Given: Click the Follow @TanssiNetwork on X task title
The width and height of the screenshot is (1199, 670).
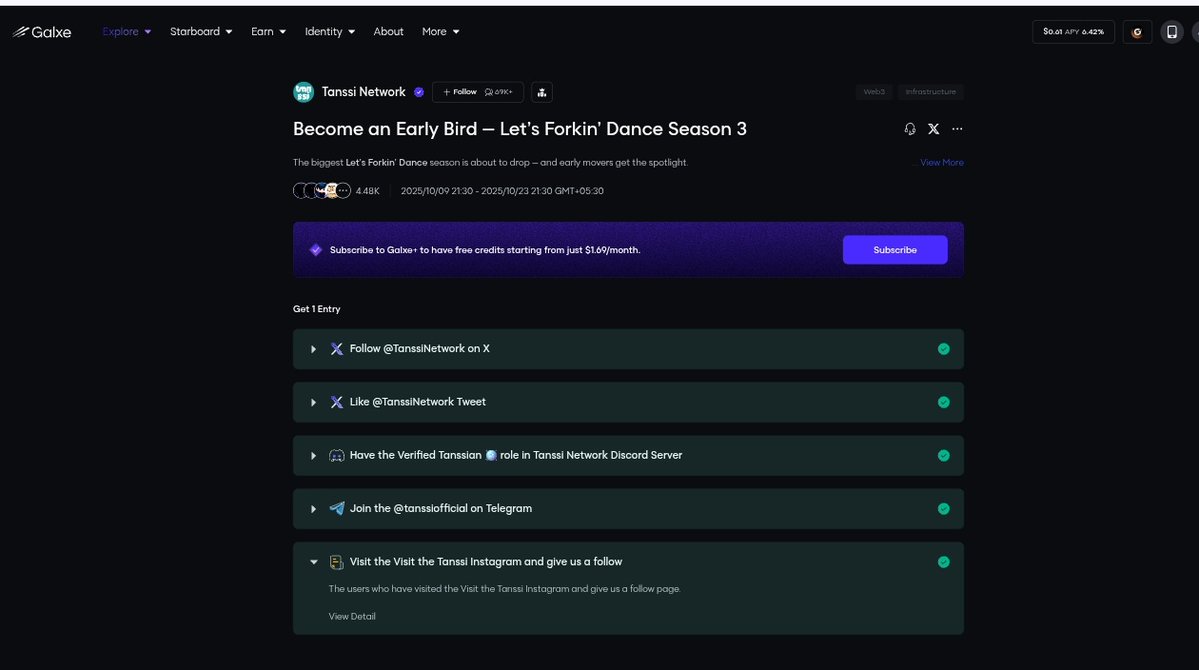Looking at the screenshot, I should (x=419, y=349).
